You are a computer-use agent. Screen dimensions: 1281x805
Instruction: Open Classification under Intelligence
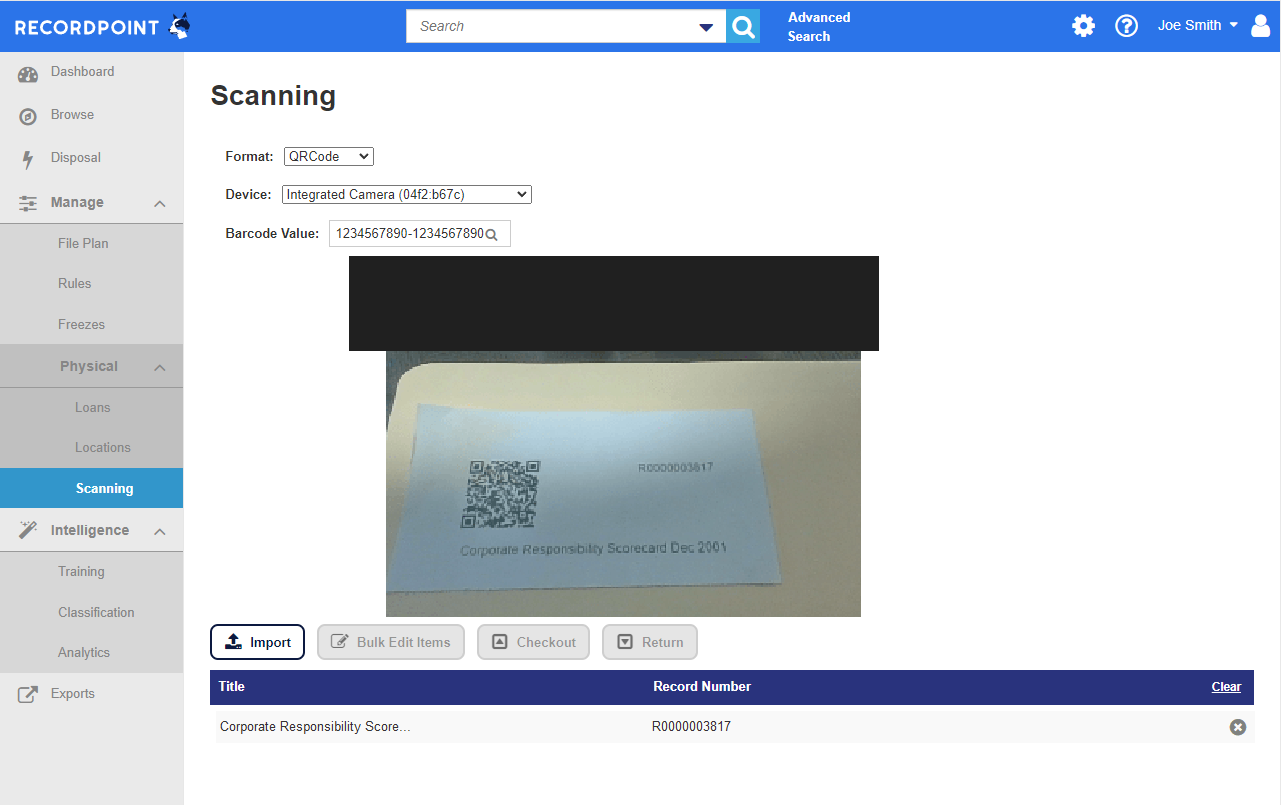96,613
